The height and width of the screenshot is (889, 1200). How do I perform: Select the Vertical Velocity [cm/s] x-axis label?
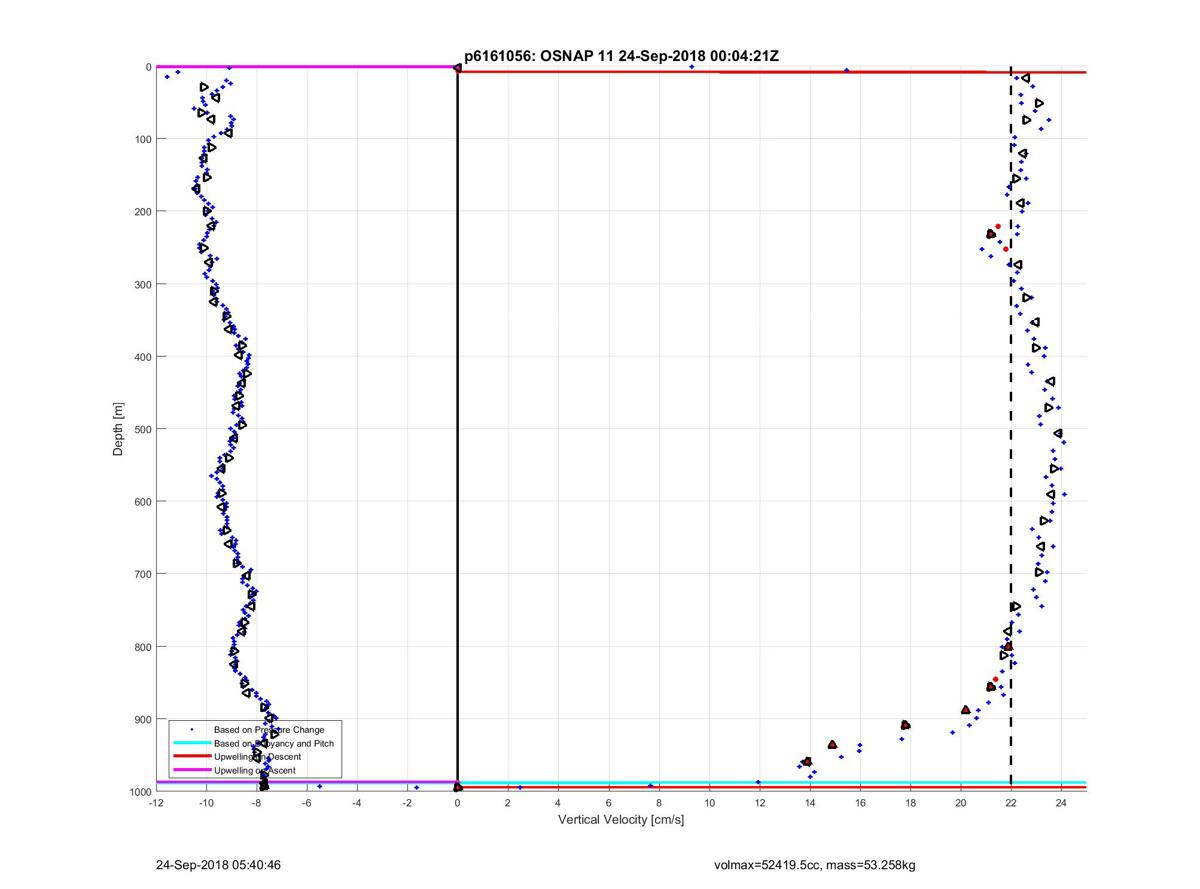[621, 820]
